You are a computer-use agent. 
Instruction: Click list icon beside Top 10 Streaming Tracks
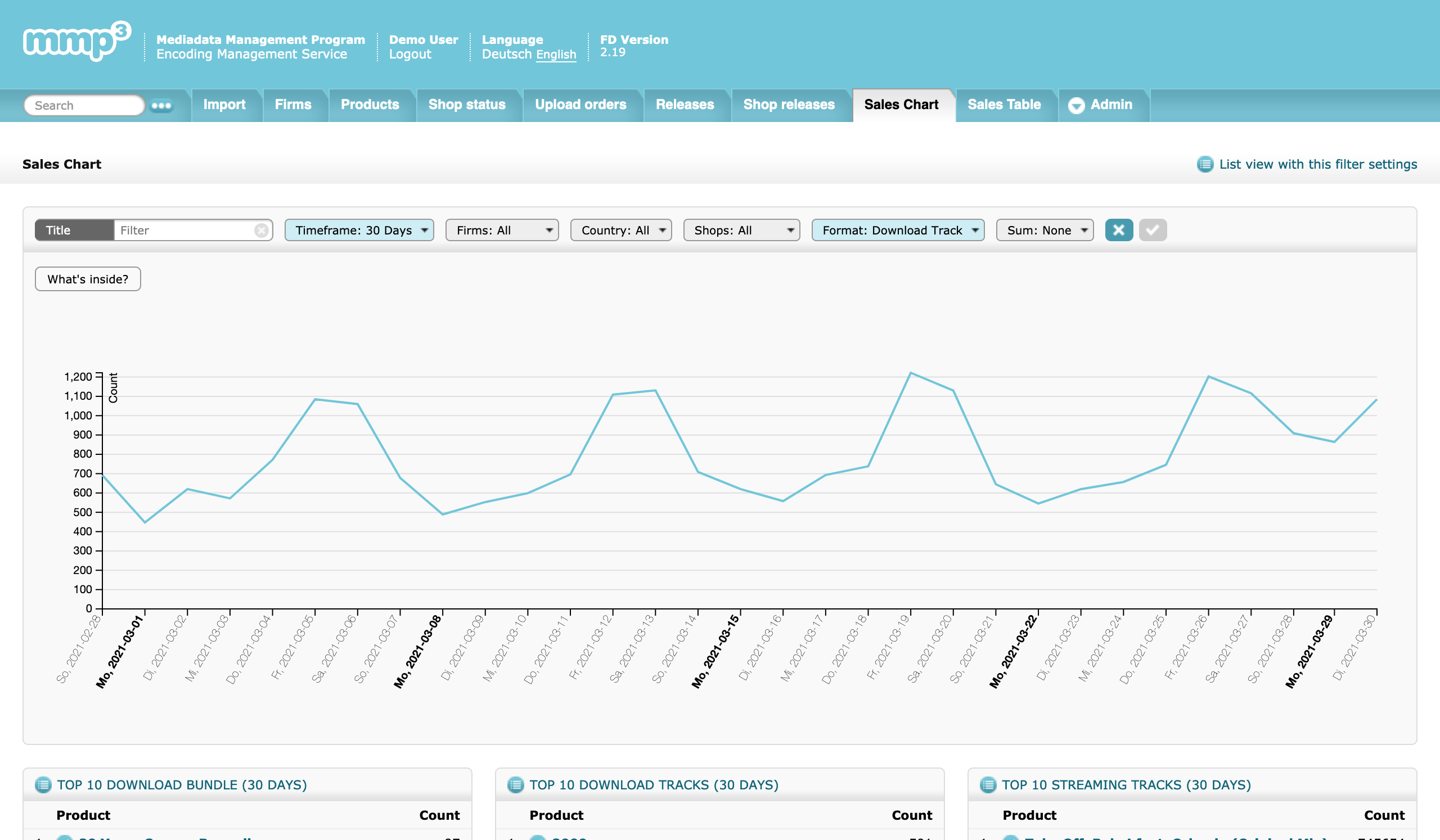pyautogui.click(x=988, y=784)
